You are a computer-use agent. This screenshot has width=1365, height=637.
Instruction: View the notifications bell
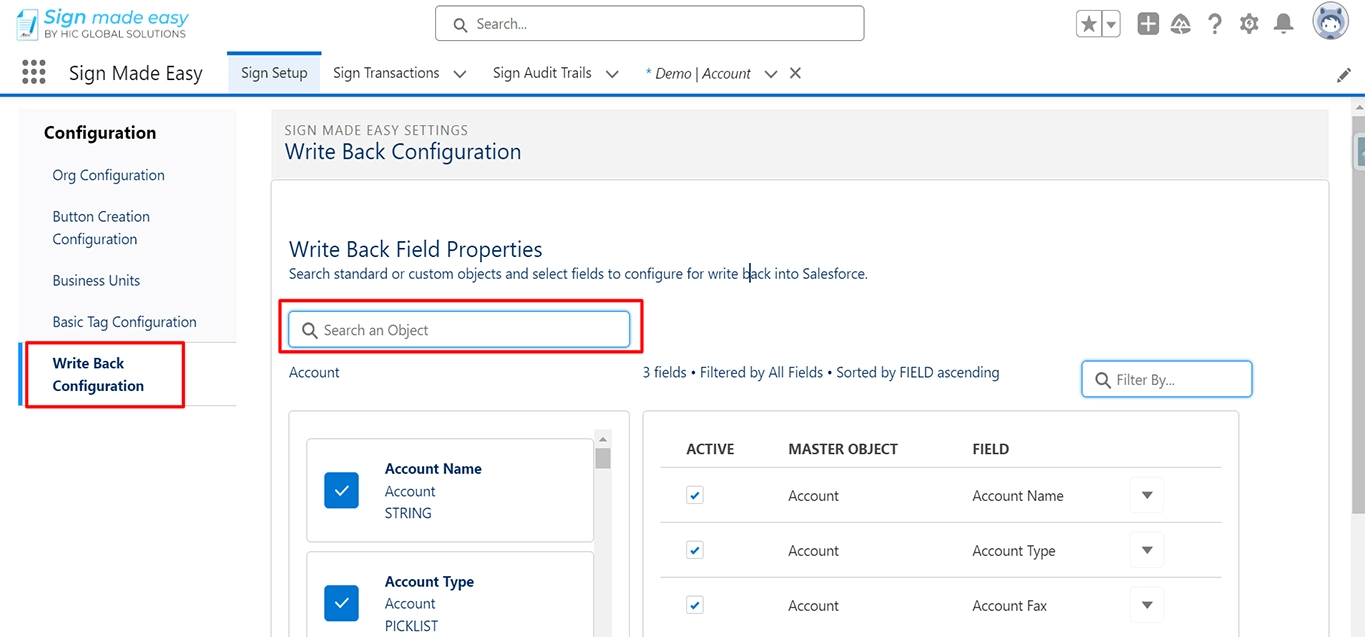pyautogui.click(x=1284, y=24)
